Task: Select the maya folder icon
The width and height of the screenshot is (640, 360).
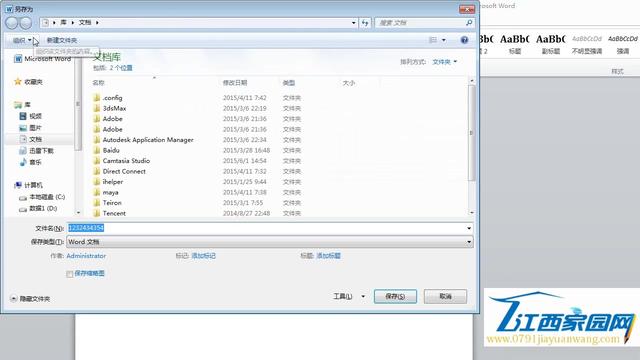Action: [x=97, y=192]
